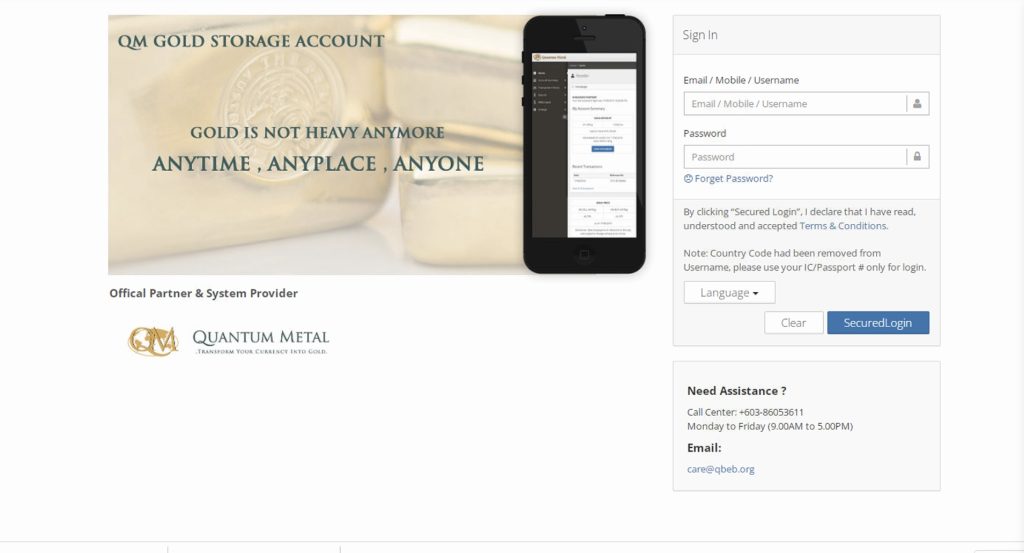The height and width of the screenshot is (553, 1024).
Task: Click the Monday to Friday hours text
Action: click(770, 426)
